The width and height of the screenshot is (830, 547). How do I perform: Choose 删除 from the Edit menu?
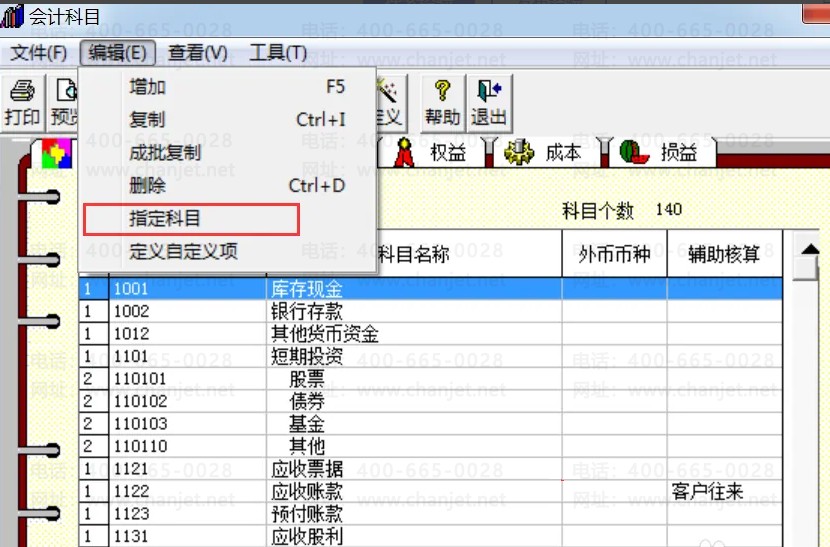click(x=147, y=185)
